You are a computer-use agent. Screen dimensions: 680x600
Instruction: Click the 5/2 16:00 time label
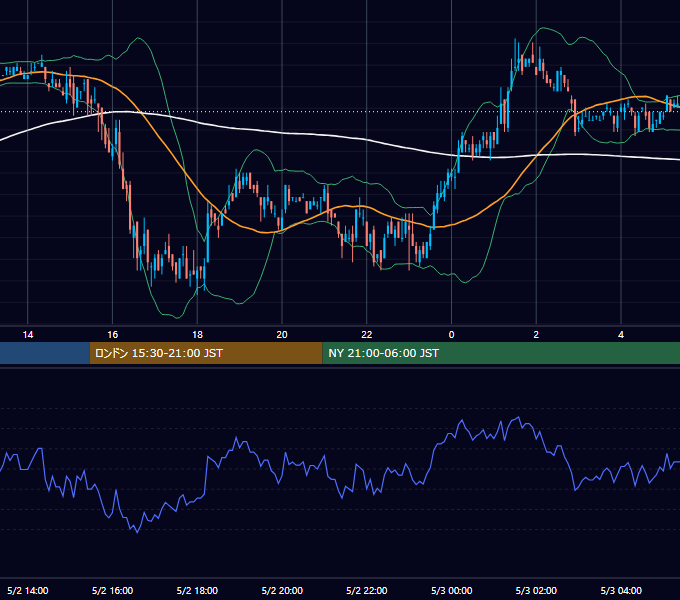pyautogui.click(x=112, y=590)
